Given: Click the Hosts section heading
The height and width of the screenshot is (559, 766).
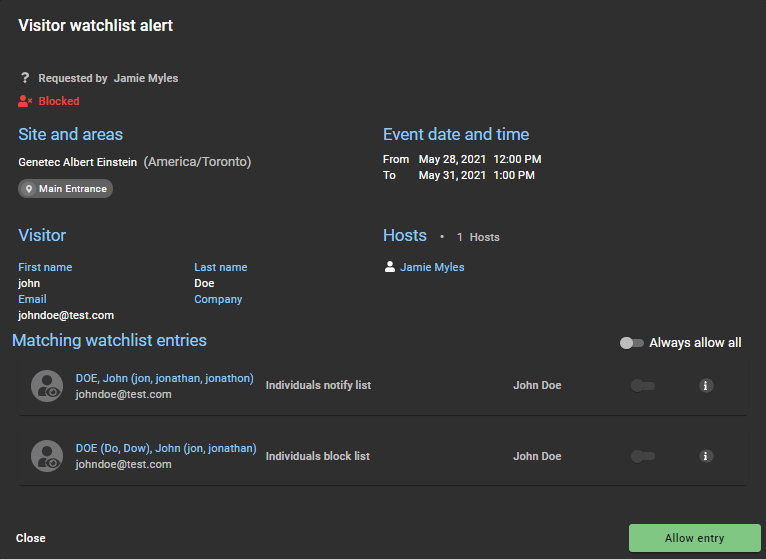Looking at the screenshot, I should (x=405, y=236).
